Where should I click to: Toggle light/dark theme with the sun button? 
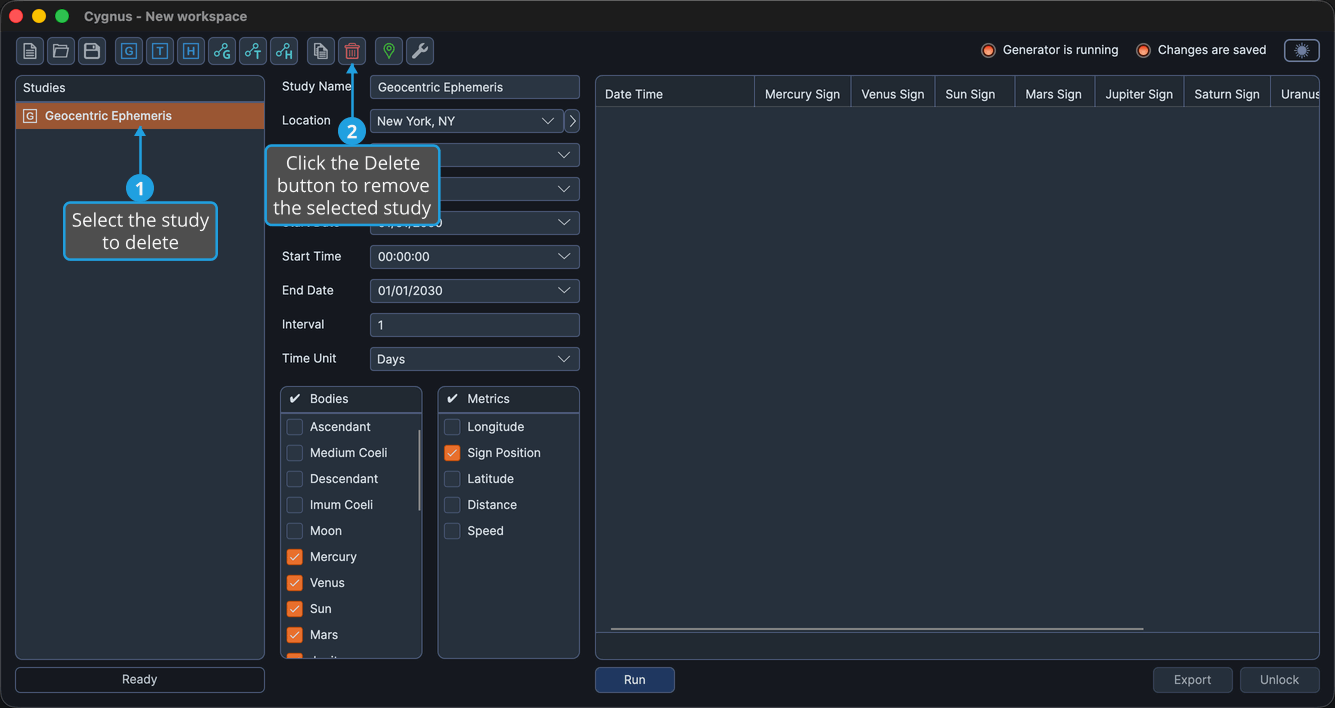[1302, 50]
